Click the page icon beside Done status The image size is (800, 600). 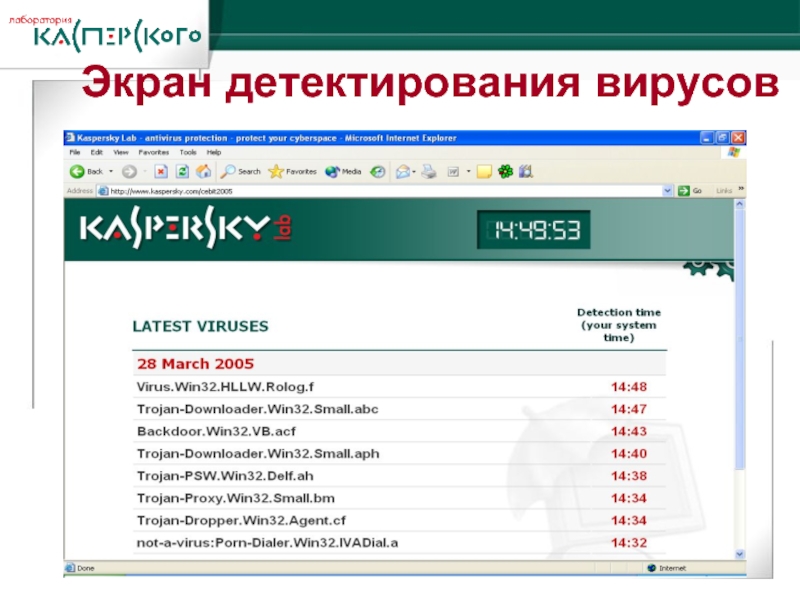[x=70, y=568]
